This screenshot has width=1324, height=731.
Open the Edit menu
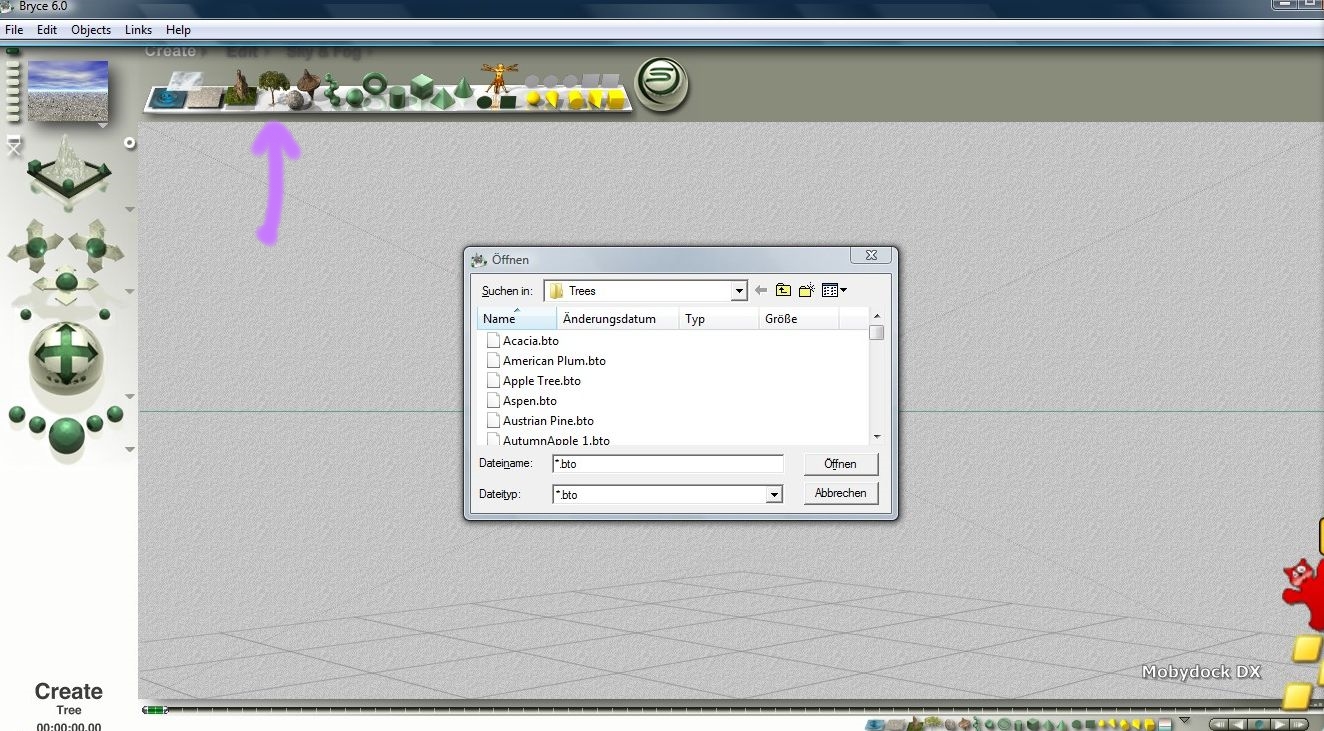pyautogui.click(x=47, y=30)
